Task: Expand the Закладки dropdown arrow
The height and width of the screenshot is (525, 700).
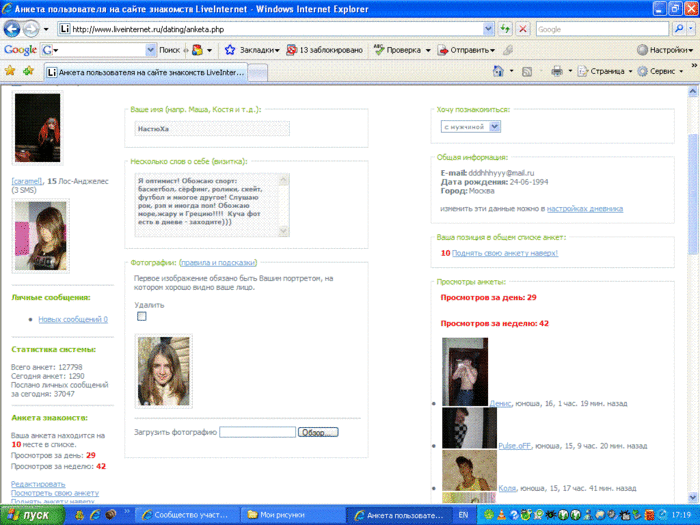Action: (277, 50)
